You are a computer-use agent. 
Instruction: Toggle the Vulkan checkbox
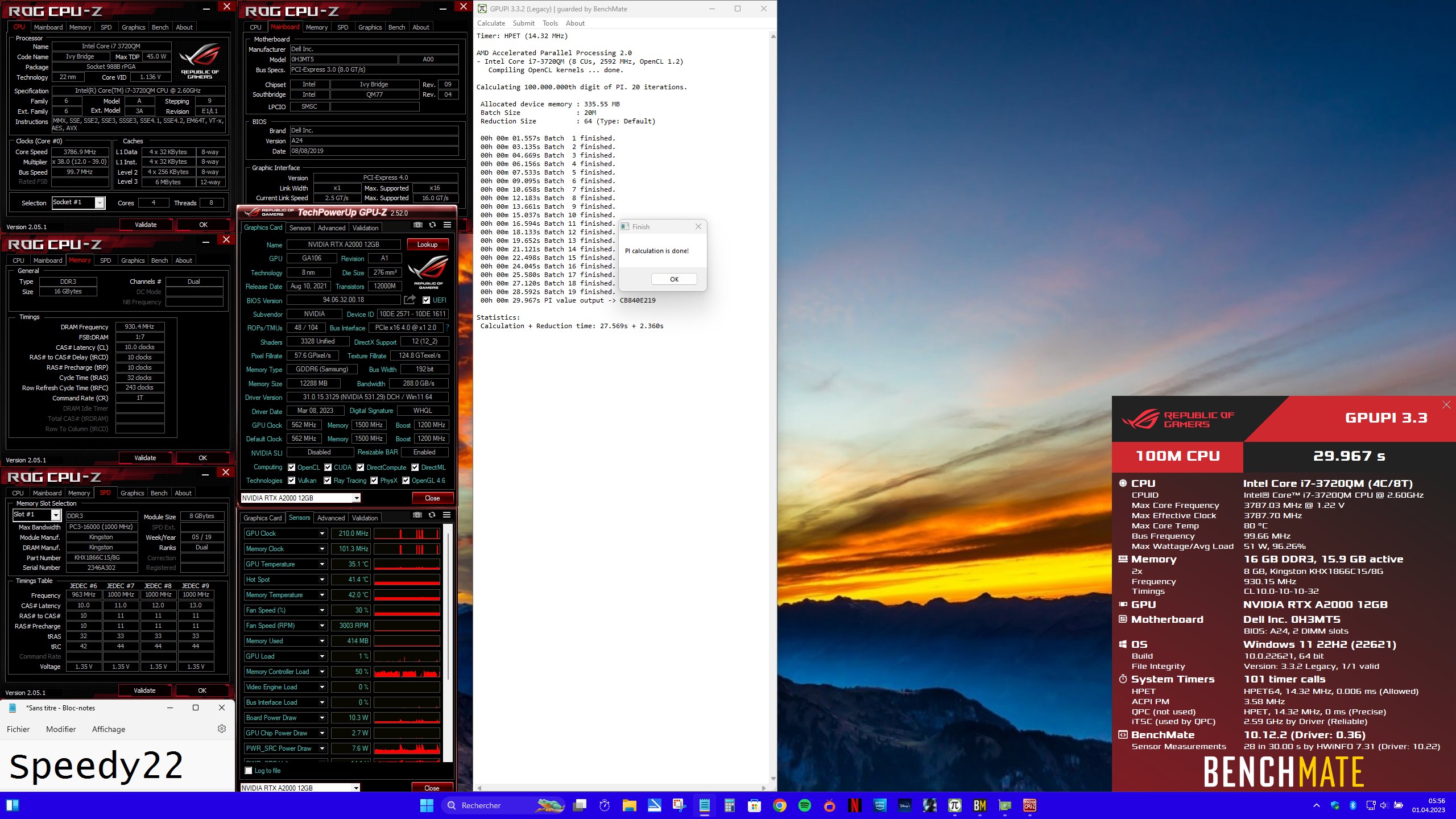click(x=292, y=481)
